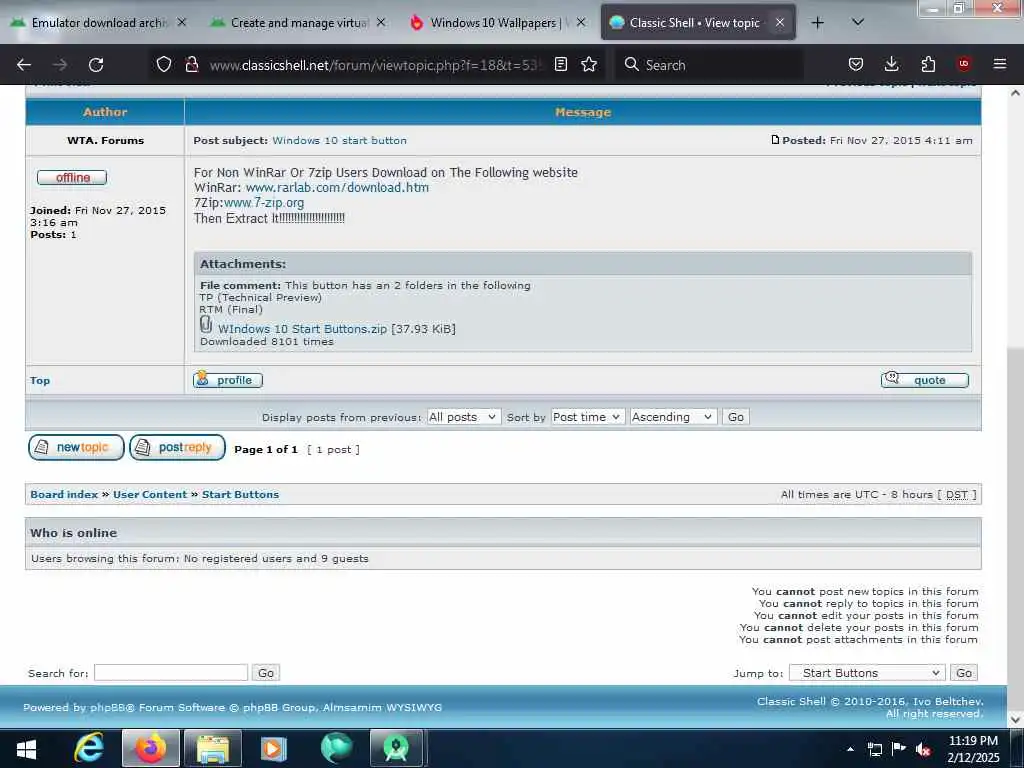Click the Search for input field

click(171, 673)
